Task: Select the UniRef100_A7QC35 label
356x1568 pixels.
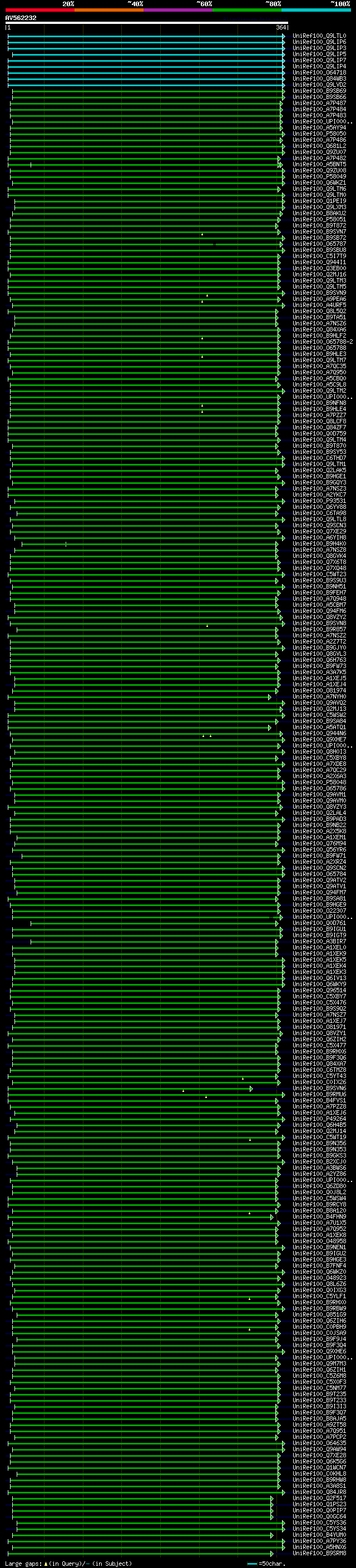Action: (319, 367)
